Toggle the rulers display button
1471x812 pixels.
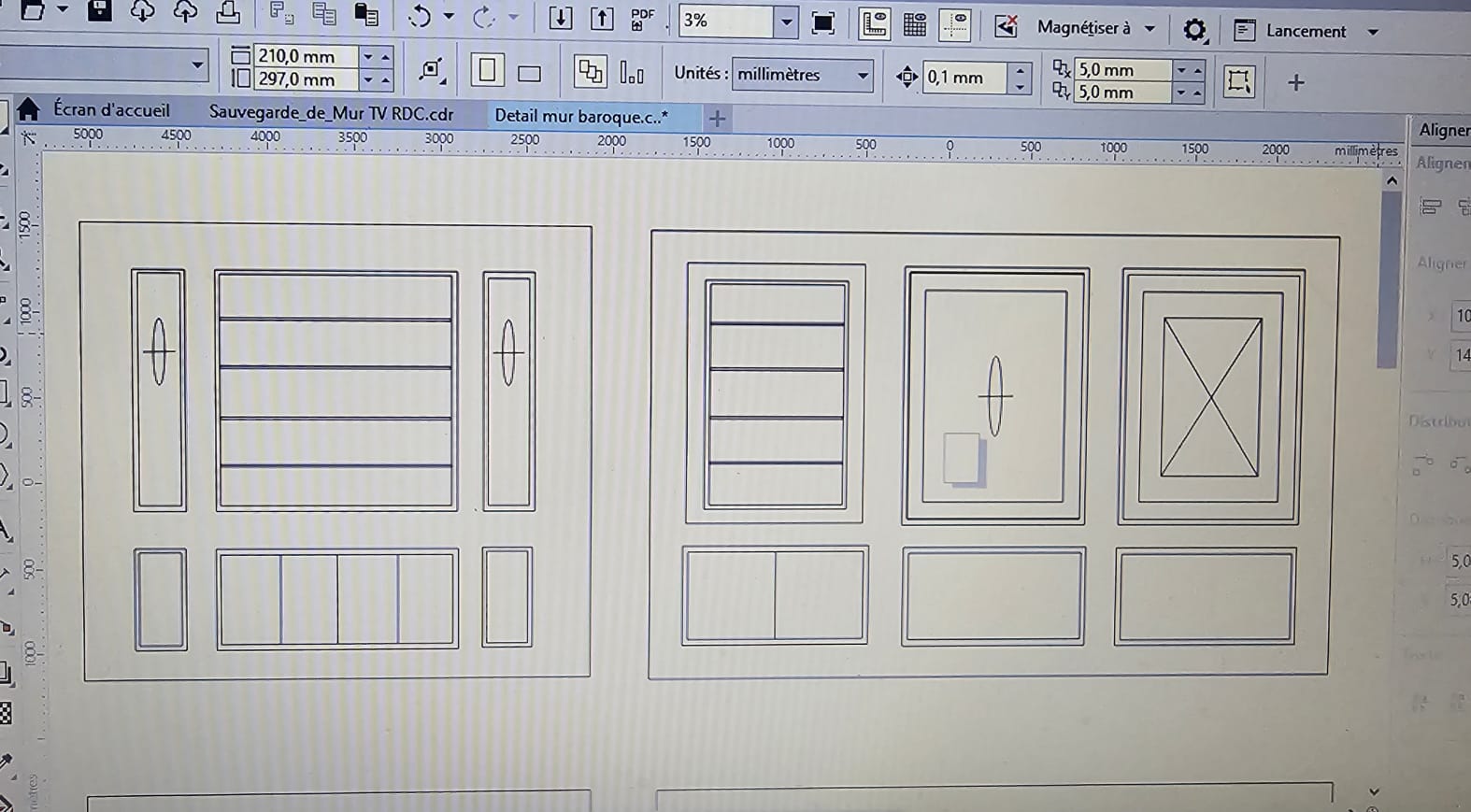coord(874,24)
